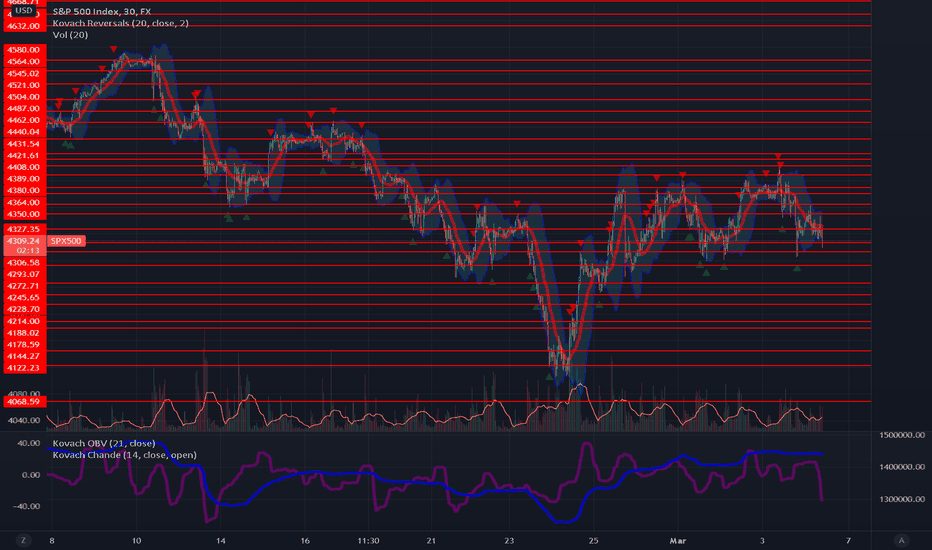Viewport: 932px width, 550px height.
Task: Select the 4504.00 price level label
Action: tap(24, 97)
